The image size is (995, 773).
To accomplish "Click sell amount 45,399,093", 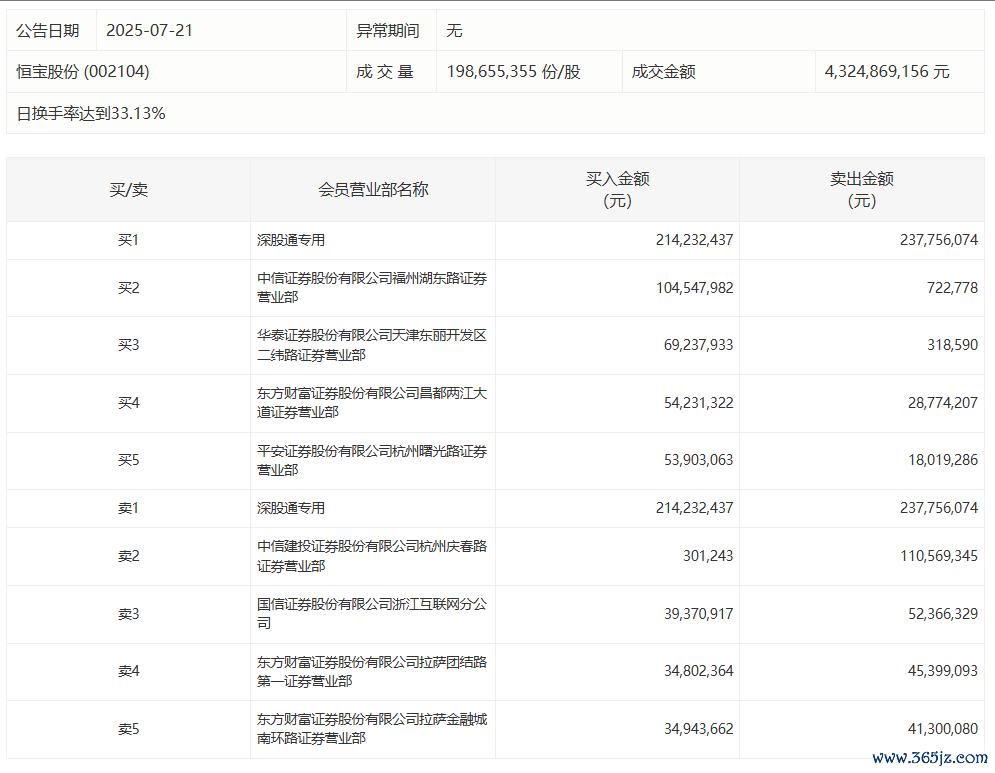I will point(942,671).
